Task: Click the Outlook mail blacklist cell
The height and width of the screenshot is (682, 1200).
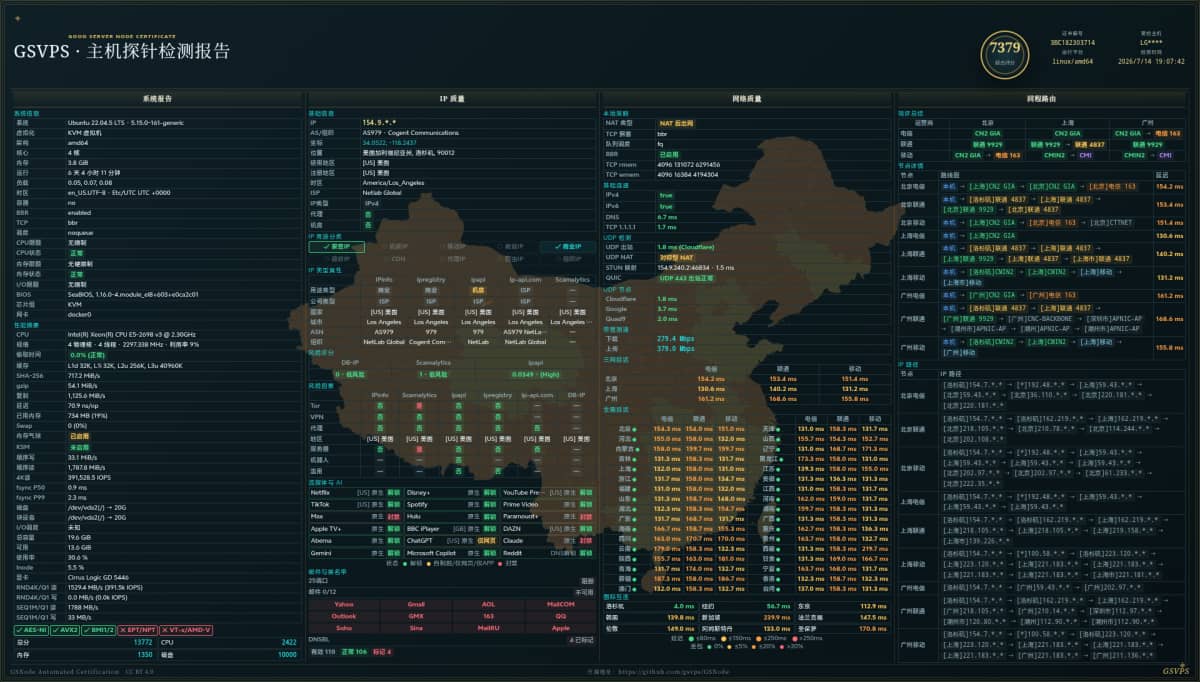Action: [344, 616]
